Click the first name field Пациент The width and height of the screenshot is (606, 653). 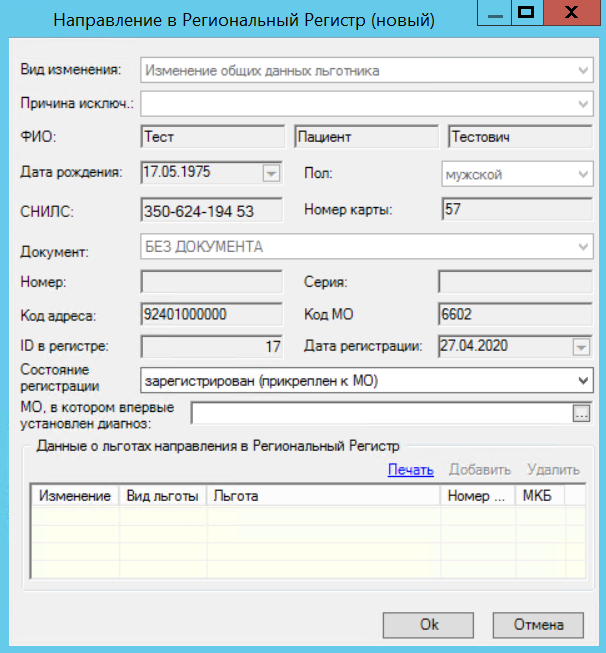(x=367, y=137)
